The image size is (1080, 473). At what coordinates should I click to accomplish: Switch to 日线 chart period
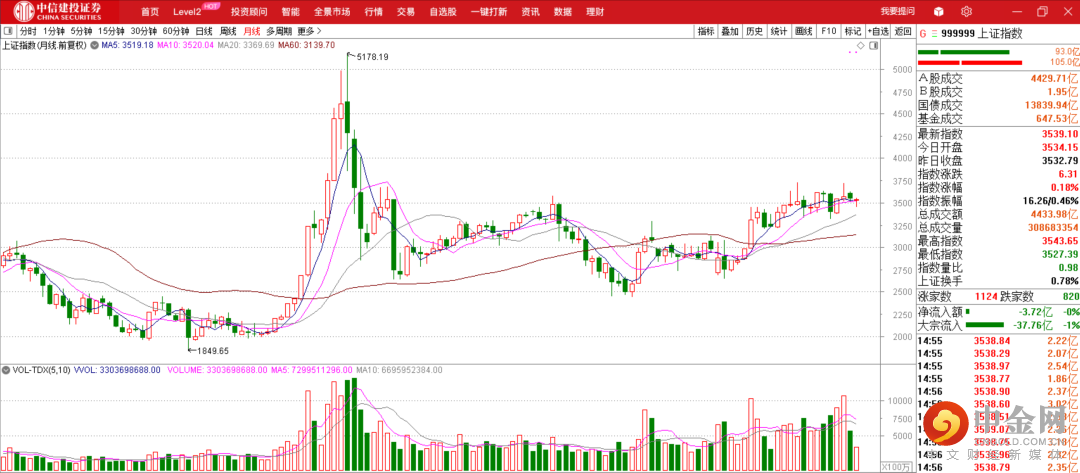coord(204,31)
